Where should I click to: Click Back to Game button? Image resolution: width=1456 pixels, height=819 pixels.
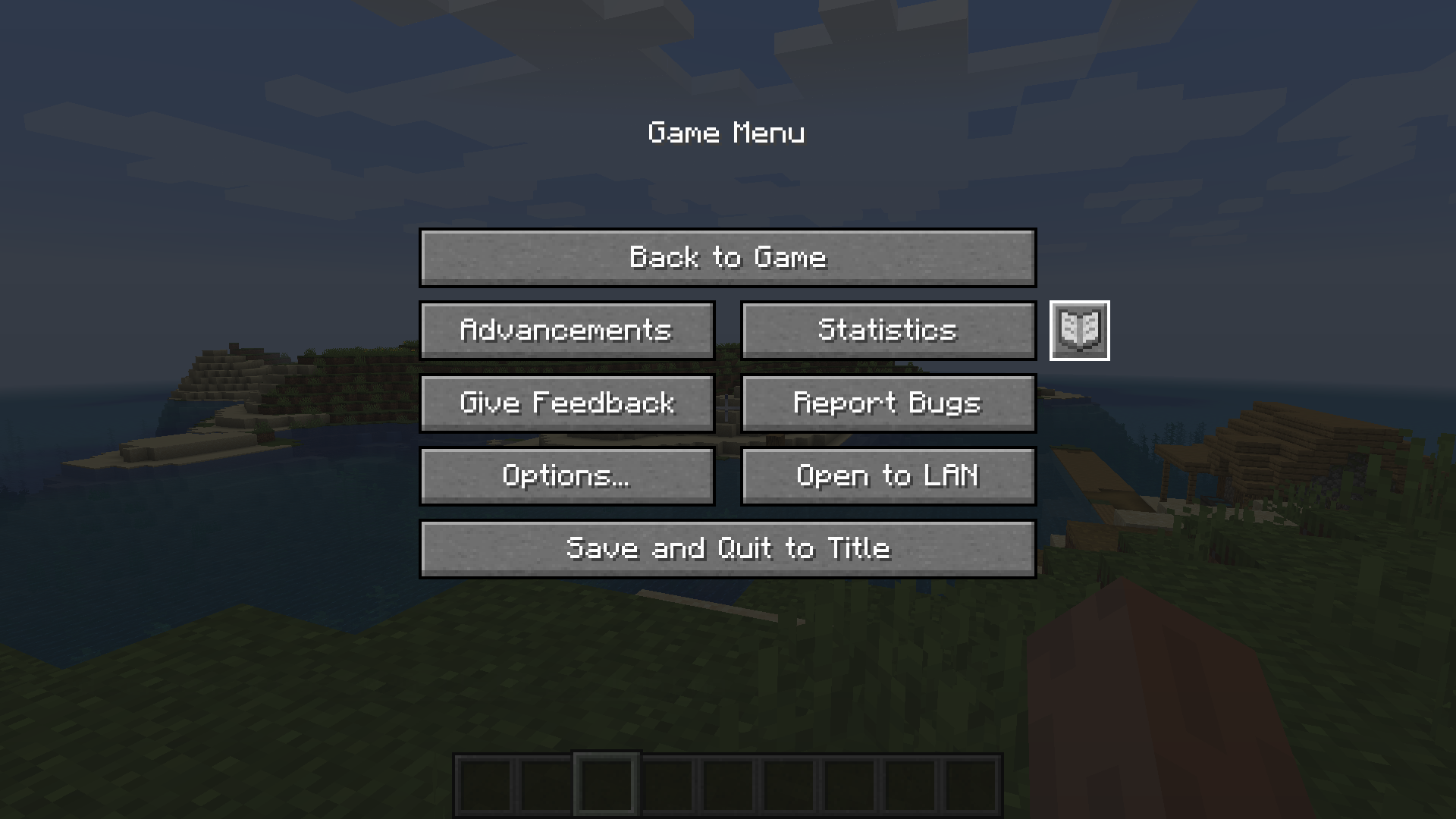(x=728, y=256)
